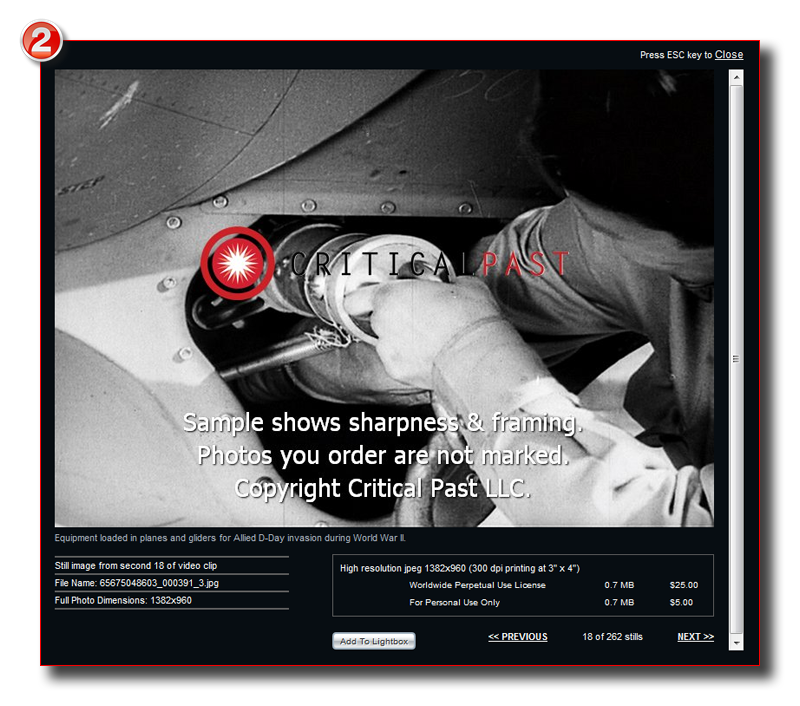The image size is (800, 706).
Task: Go to the << PREVIOUS still
Action: click(x=518, y=637)
